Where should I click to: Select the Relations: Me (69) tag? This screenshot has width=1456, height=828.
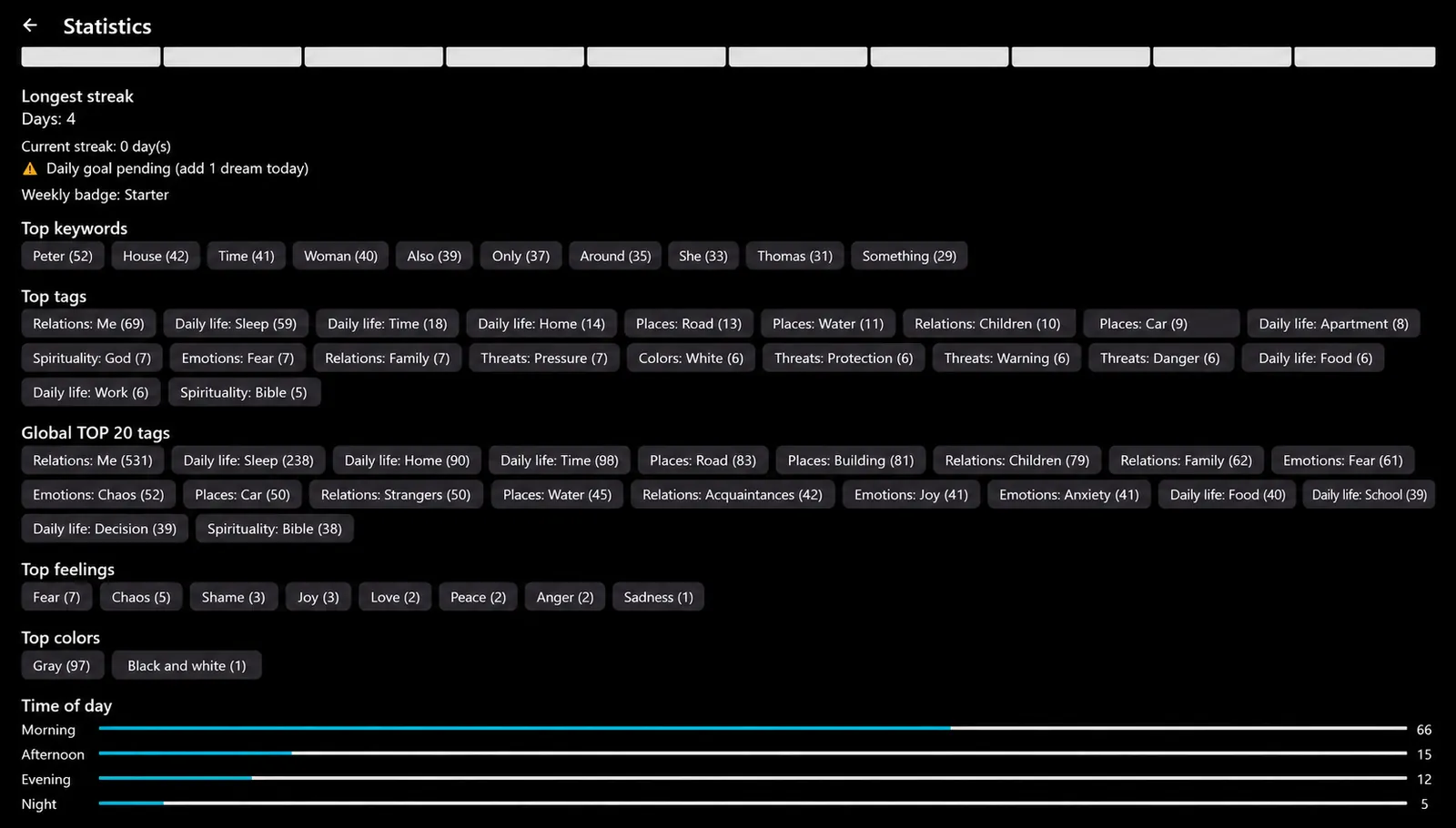88,324
